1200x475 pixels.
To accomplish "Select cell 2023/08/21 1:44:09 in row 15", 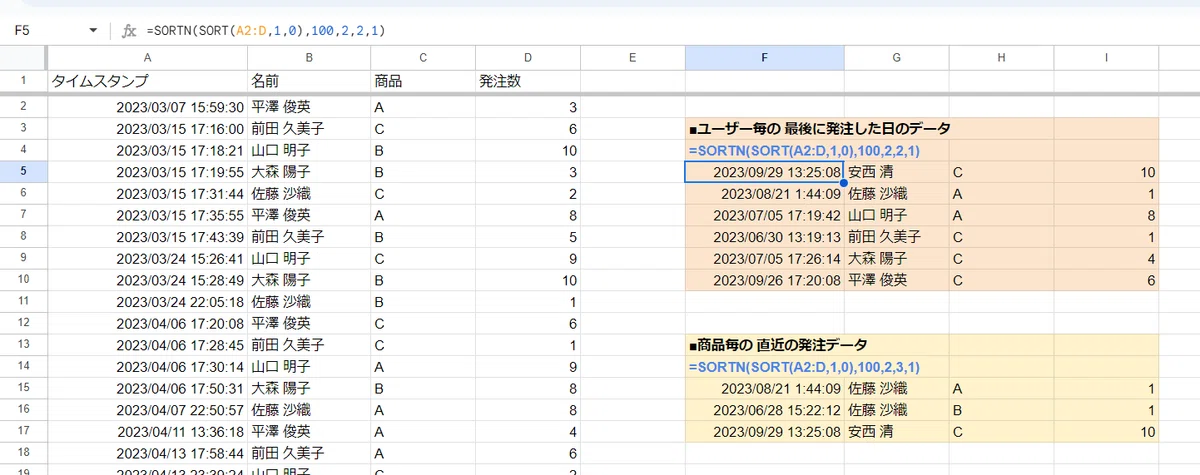I will [764, 388].
